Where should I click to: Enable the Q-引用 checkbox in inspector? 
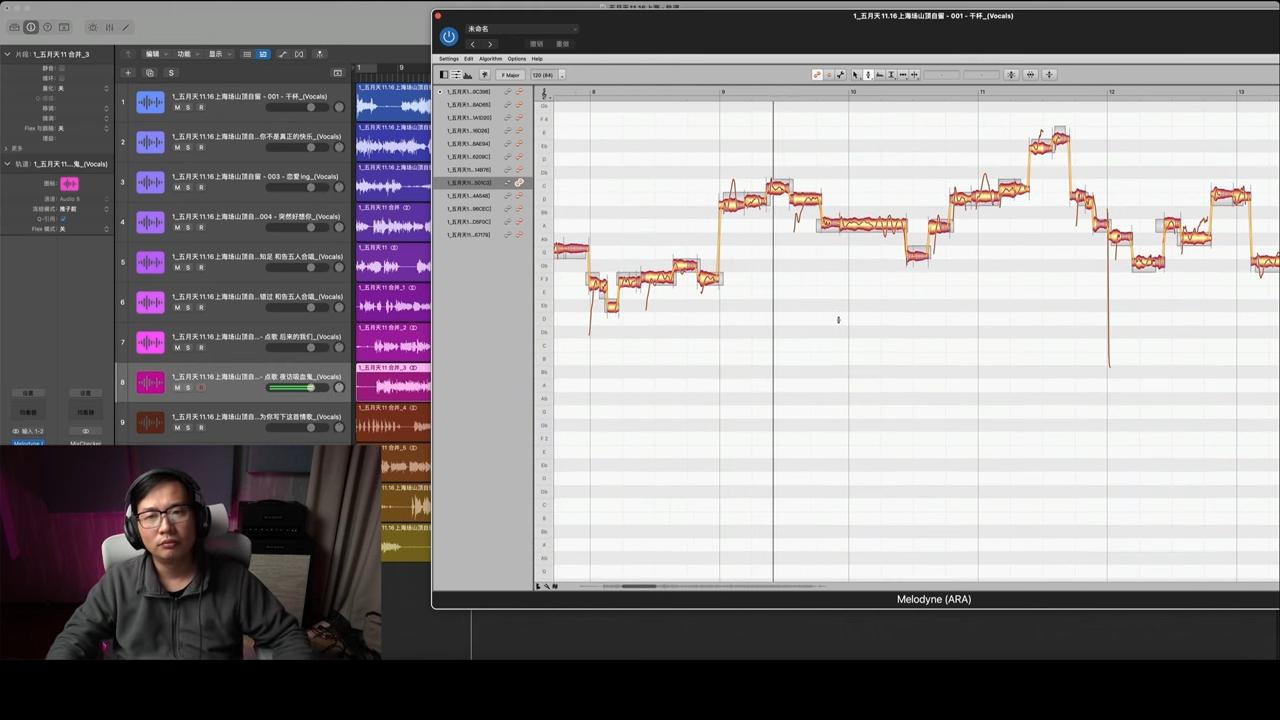62,219
